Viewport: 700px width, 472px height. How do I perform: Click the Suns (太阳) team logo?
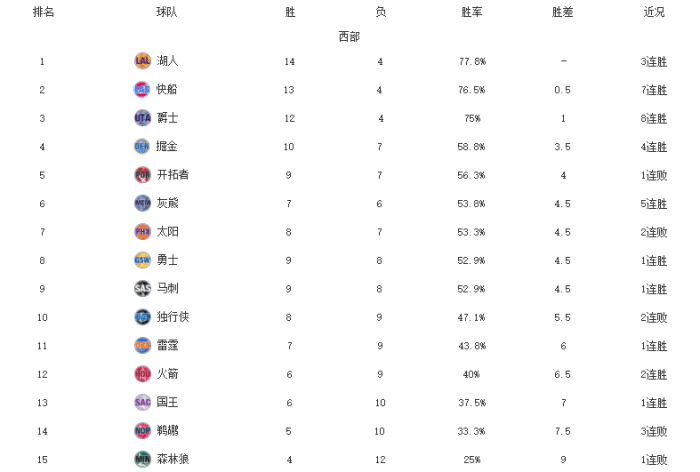click(x=142, y=231)
